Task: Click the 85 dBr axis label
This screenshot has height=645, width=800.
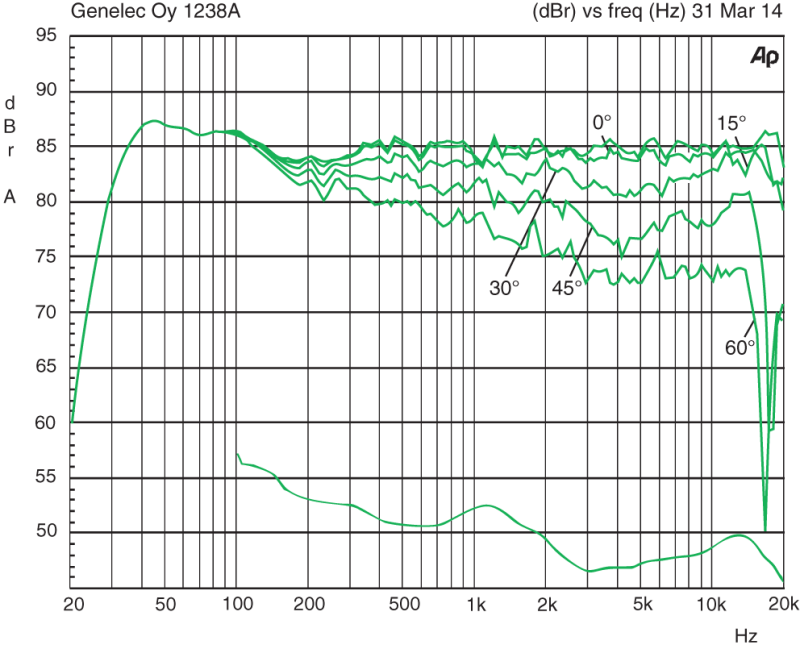Action: (x=45, y=145)
